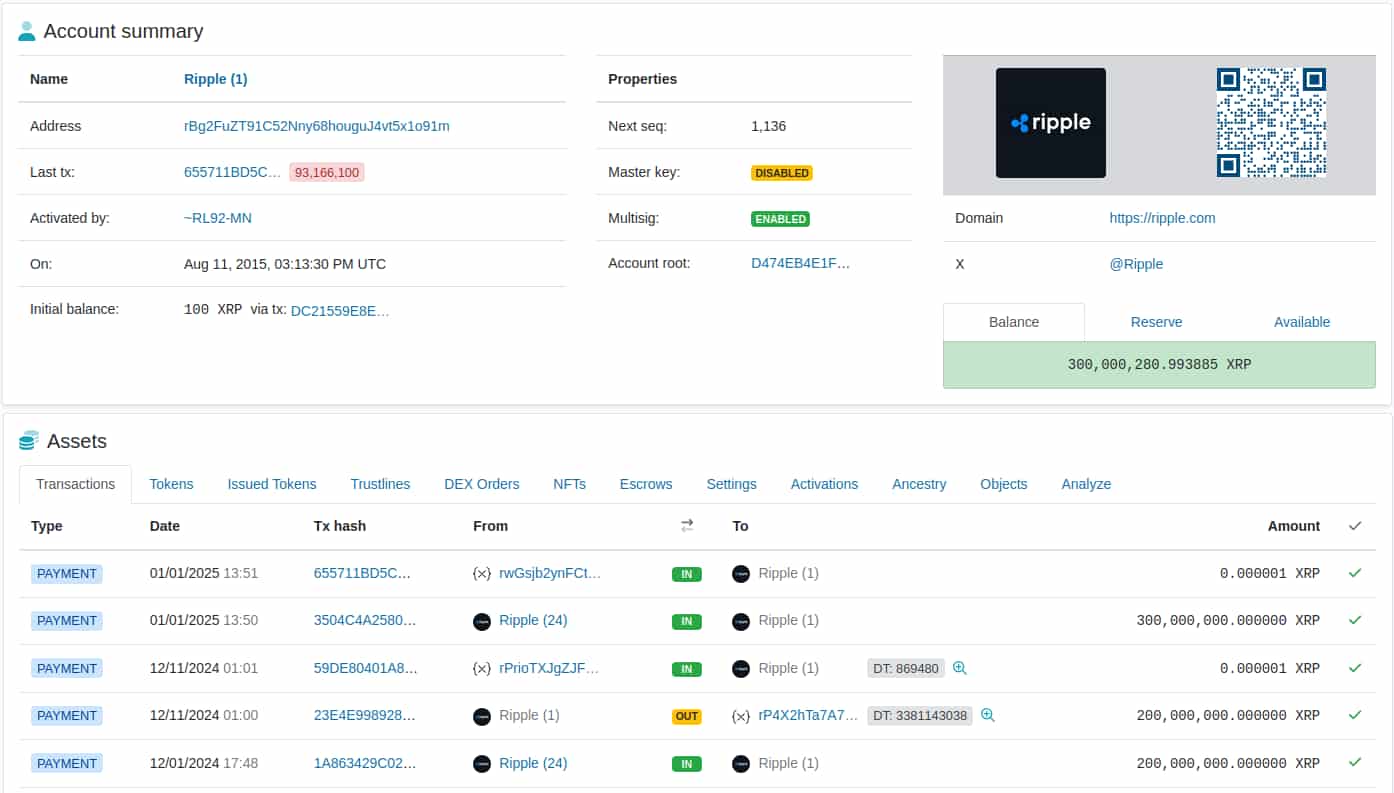Click the direction swap arrows in the table header
This screenshot has width=1394, height=793.
tap(686, 524)
